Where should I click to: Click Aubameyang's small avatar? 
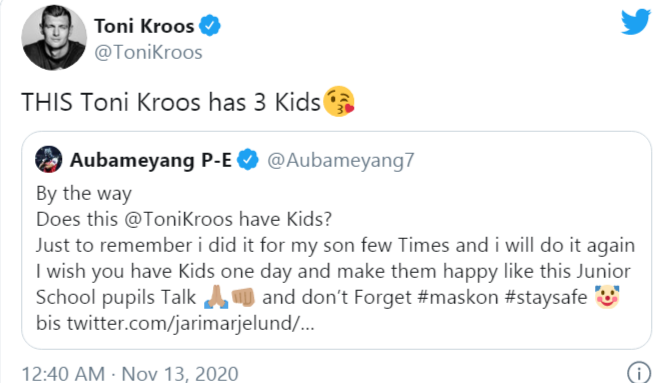click(x=49, y=159)
